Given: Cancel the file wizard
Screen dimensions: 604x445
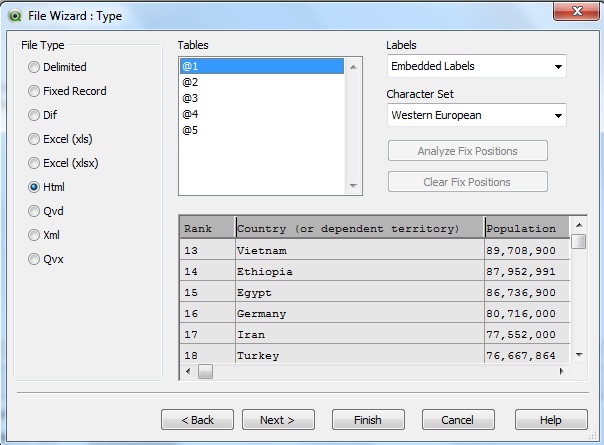Looking at the screenshot, I should [458, 420].
